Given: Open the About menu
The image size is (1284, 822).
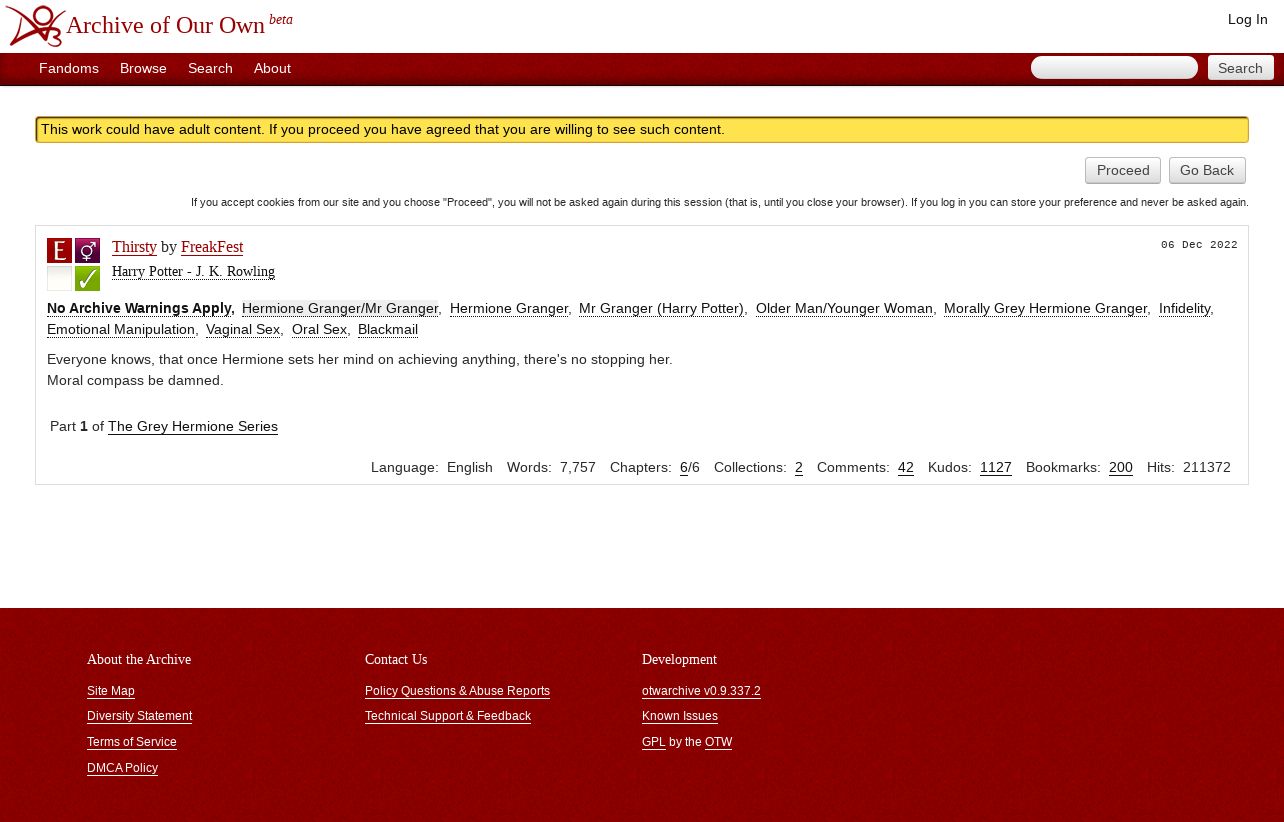Looking at the screenshot, I should tap(272, 68).
